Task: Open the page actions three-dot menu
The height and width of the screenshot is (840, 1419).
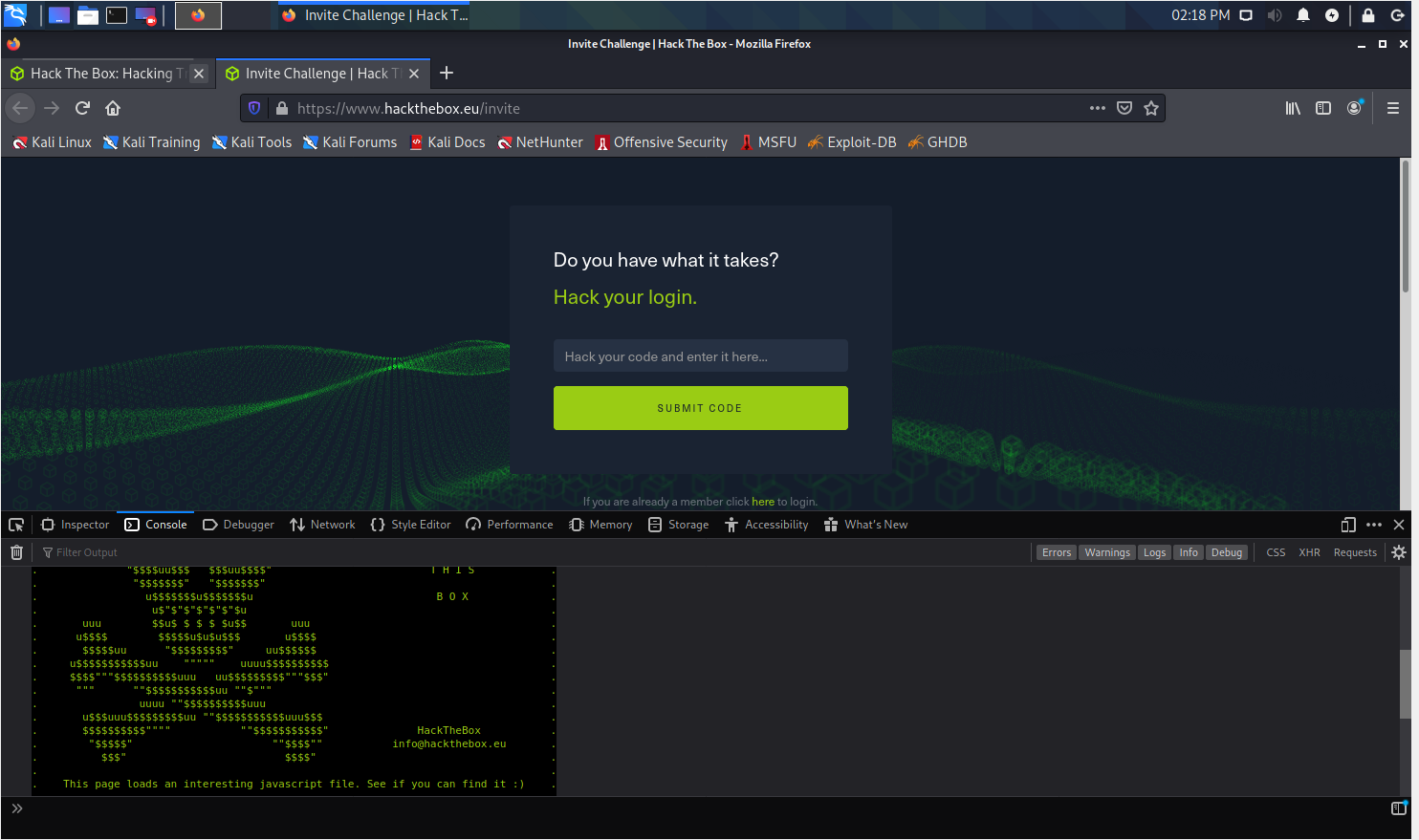Action: tap(1098, 108)
